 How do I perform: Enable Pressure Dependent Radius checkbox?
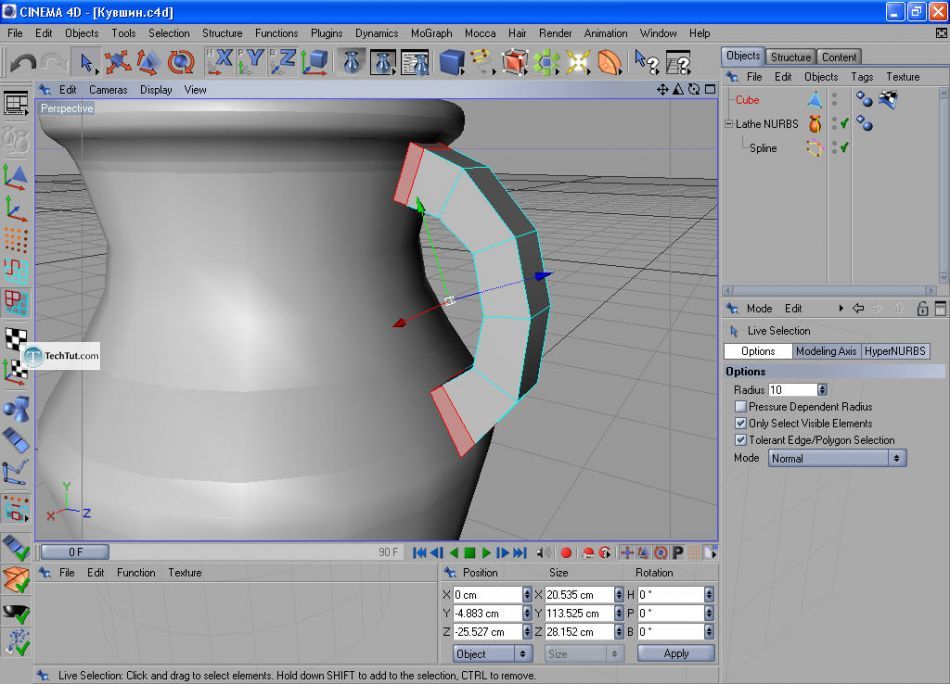pyautogui.click(x=740, y=407)
